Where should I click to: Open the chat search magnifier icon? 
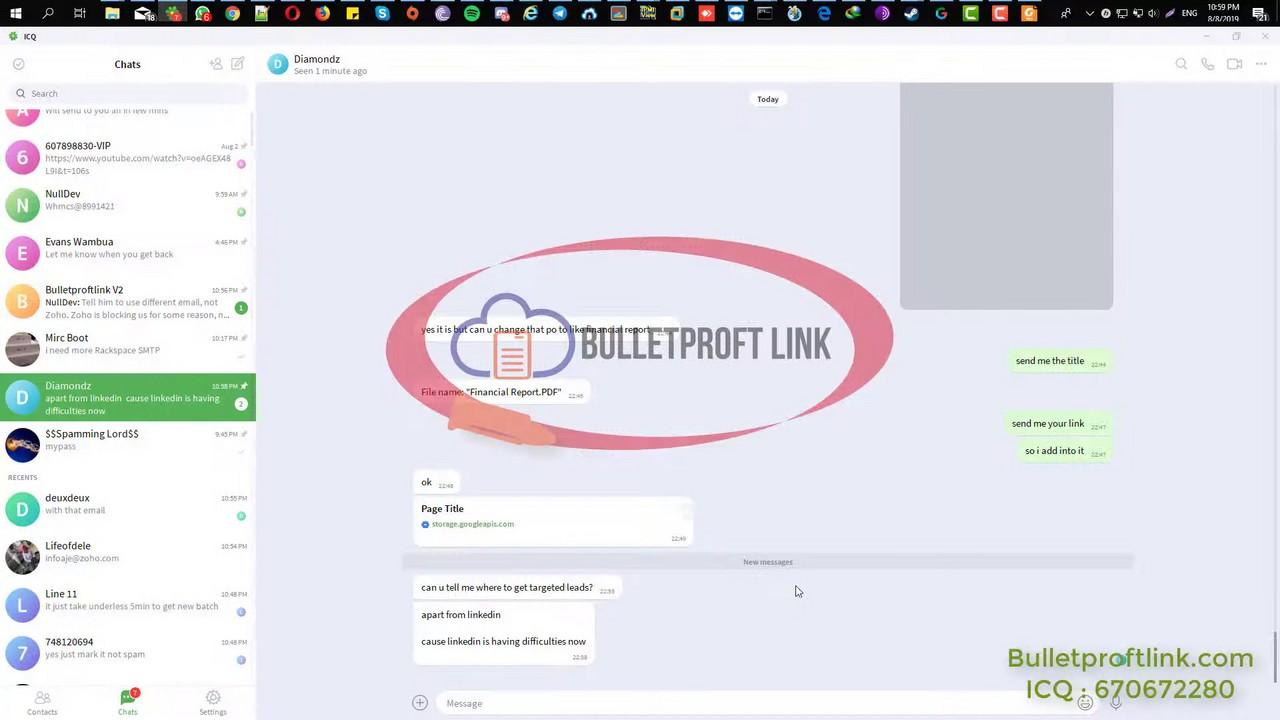pos(1181,64)
